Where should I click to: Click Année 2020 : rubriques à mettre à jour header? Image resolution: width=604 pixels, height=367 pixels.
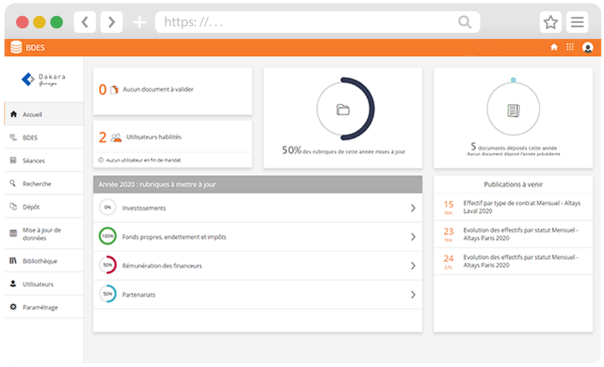tap(258, 184)
